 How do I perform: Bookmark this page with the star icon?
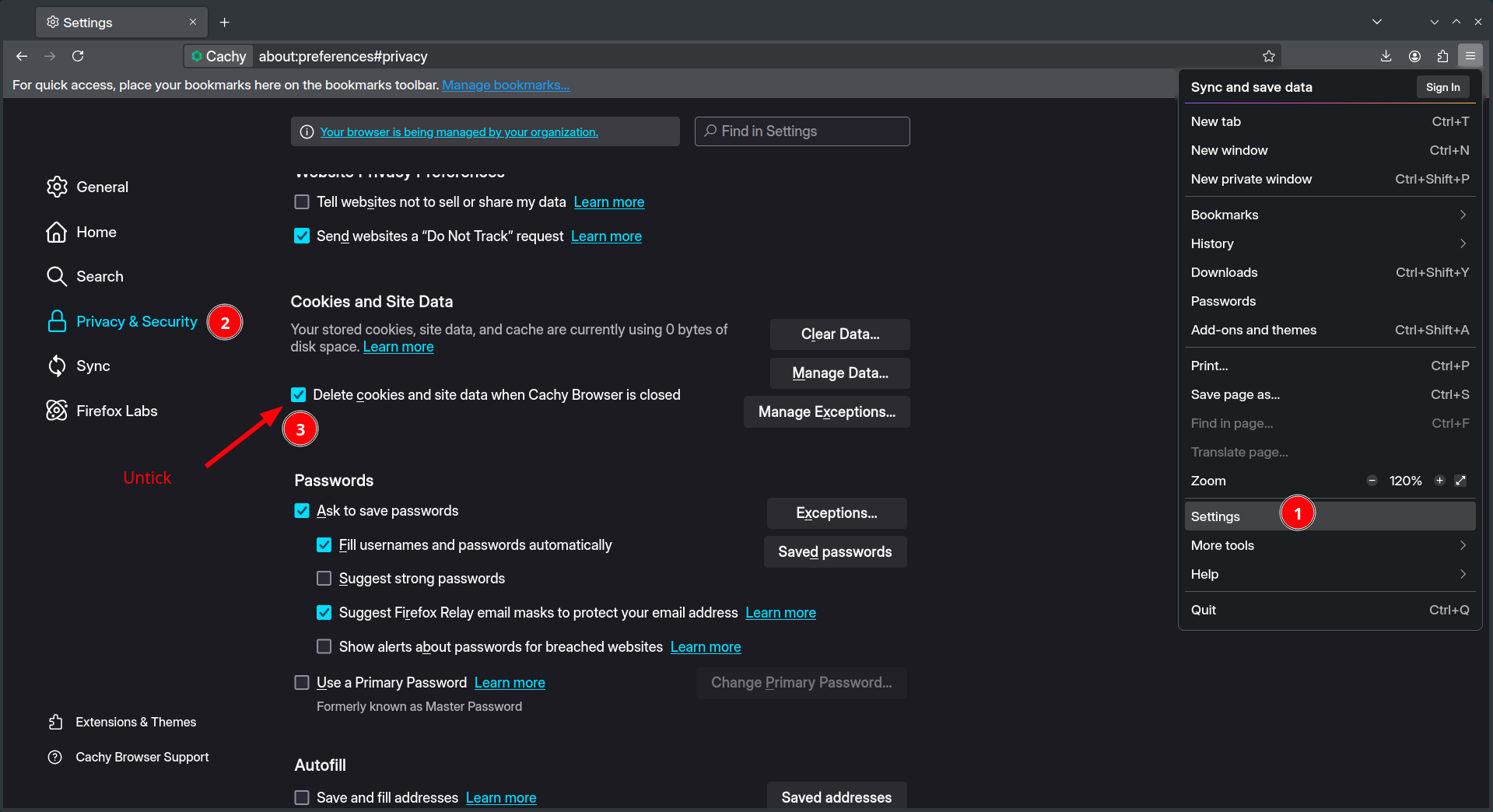coord(1269,56)
